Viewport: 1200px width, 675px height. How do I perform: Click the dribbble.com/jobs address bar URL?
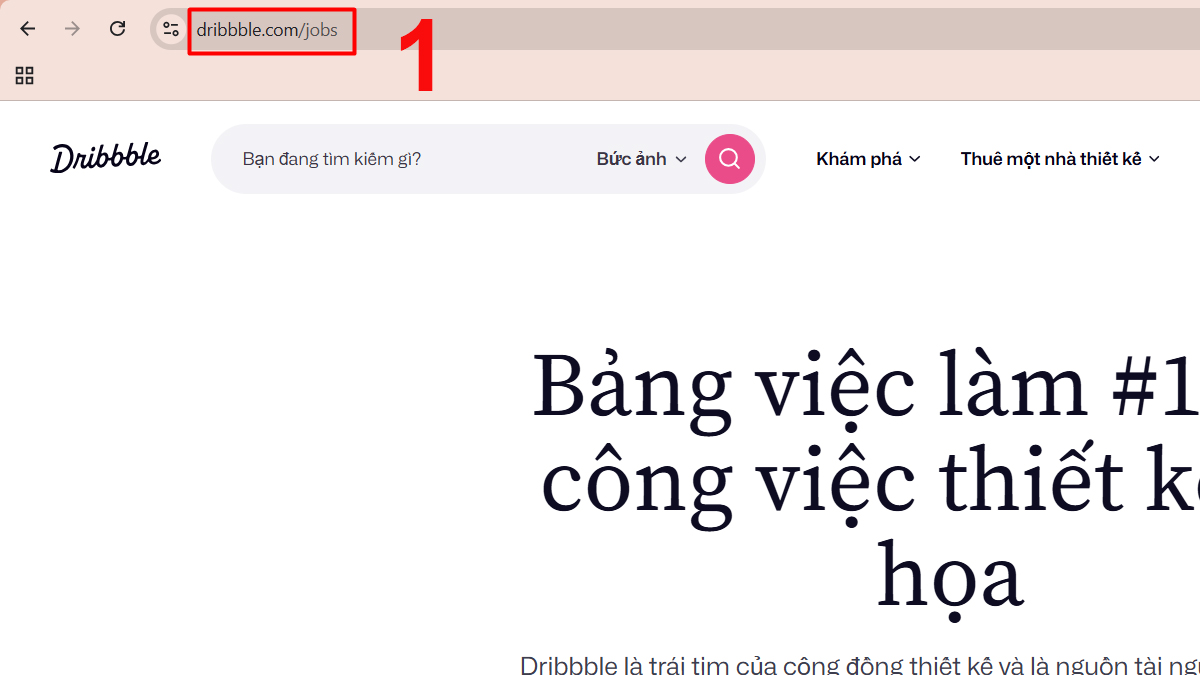(x=267, y=30)
